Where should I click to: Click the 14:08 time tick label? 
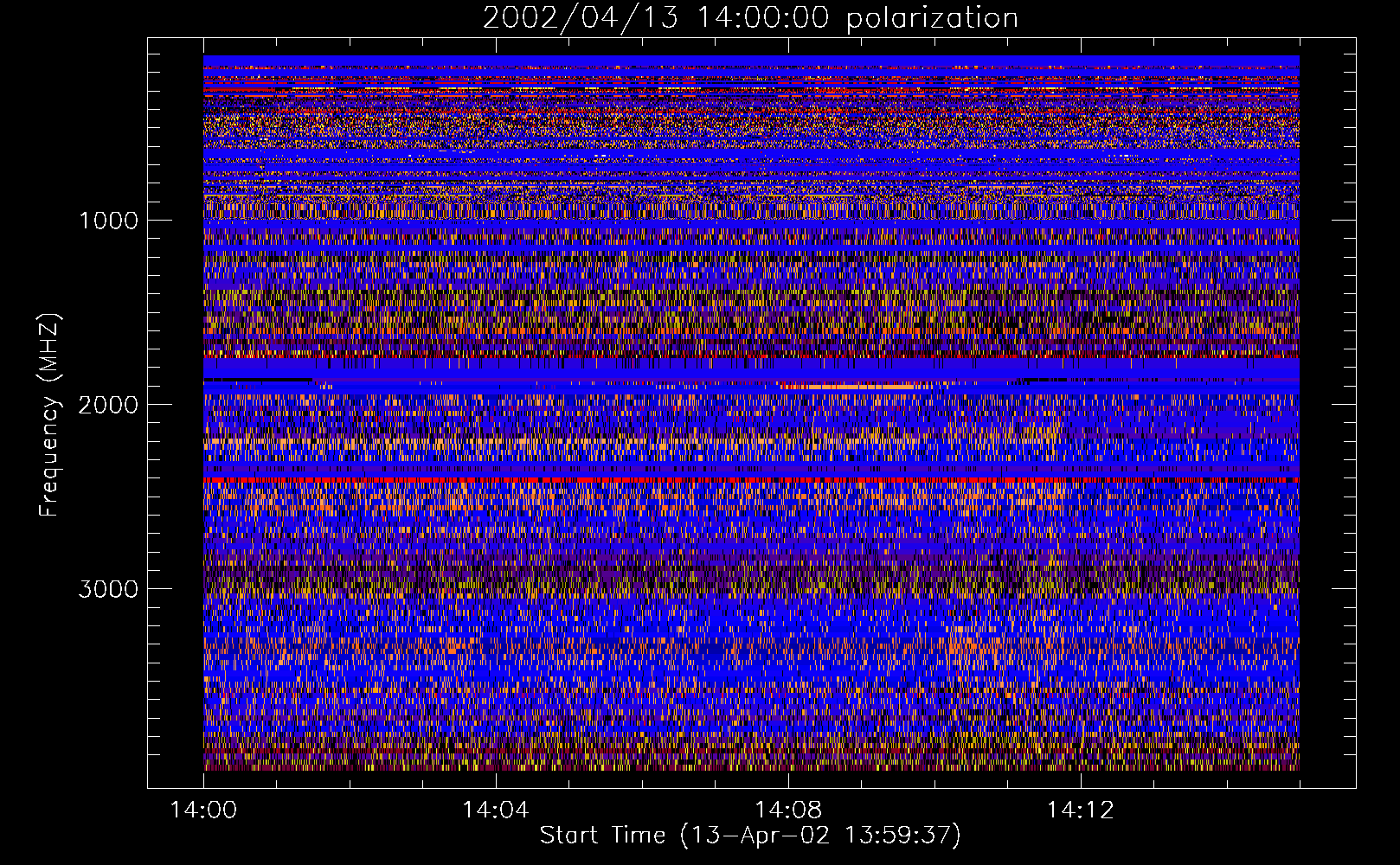(x=787, y=811)
